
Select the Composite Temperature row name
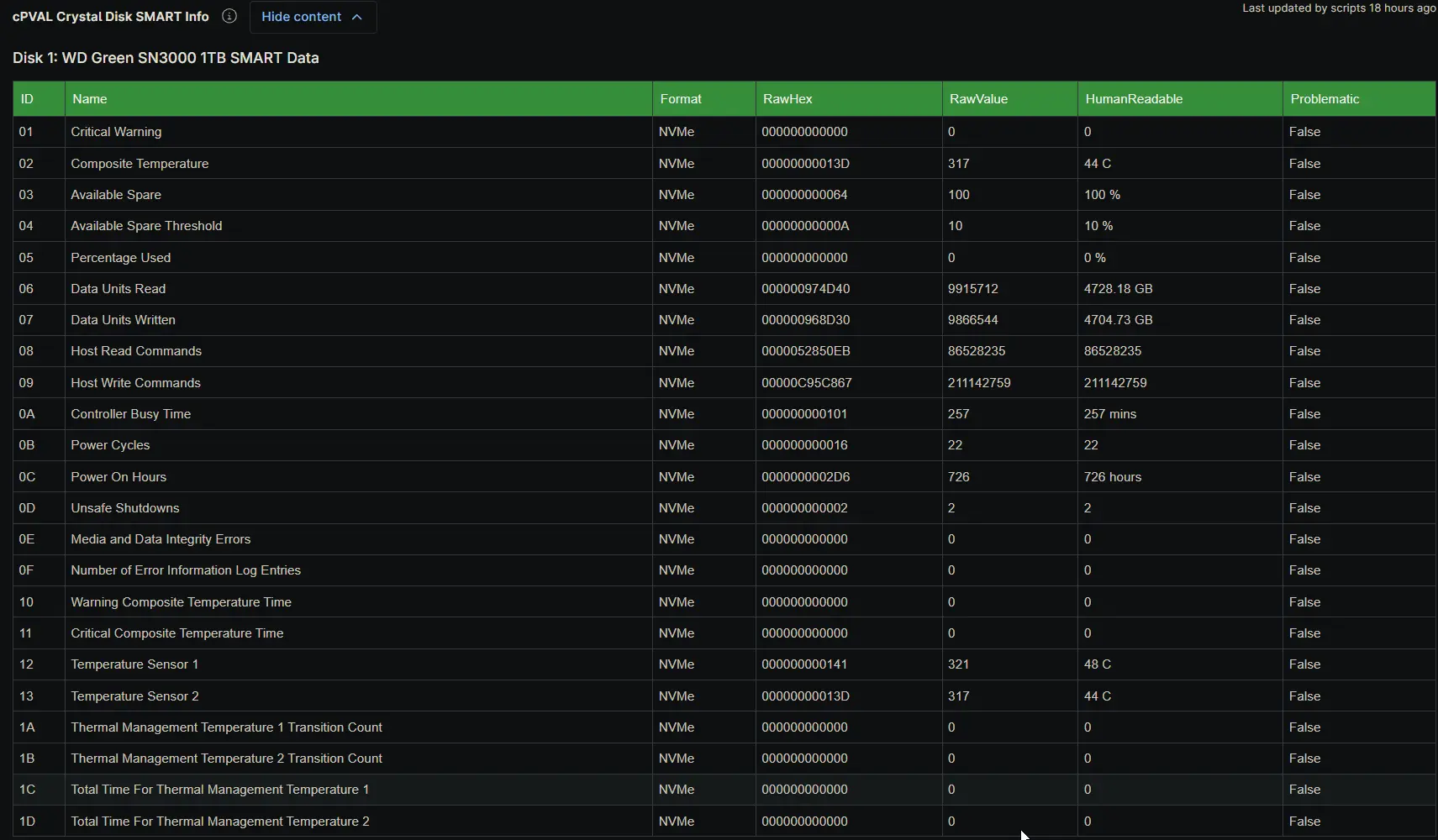click(x=140, y=164)
